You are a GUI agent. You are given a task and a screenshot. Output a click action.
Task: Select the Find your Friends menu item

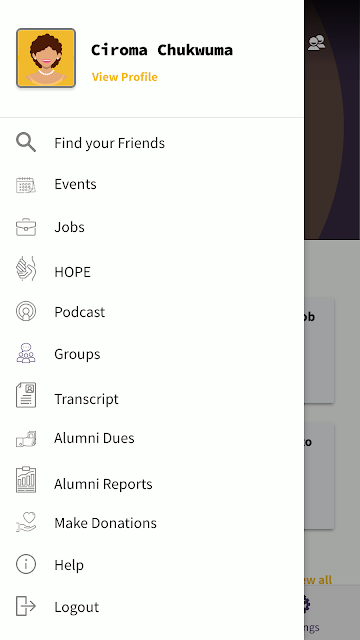(x=152, y=142)
